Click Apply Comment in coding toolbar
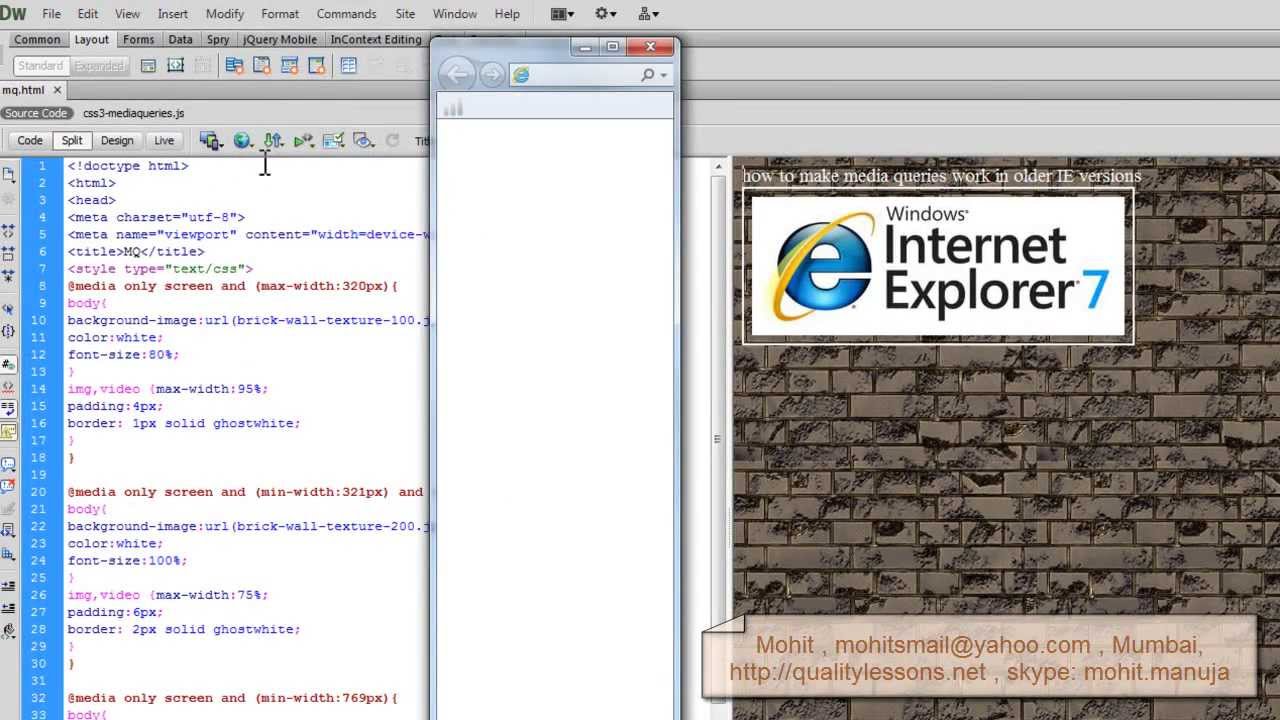 pyautogui.click(x=8, y=463)
